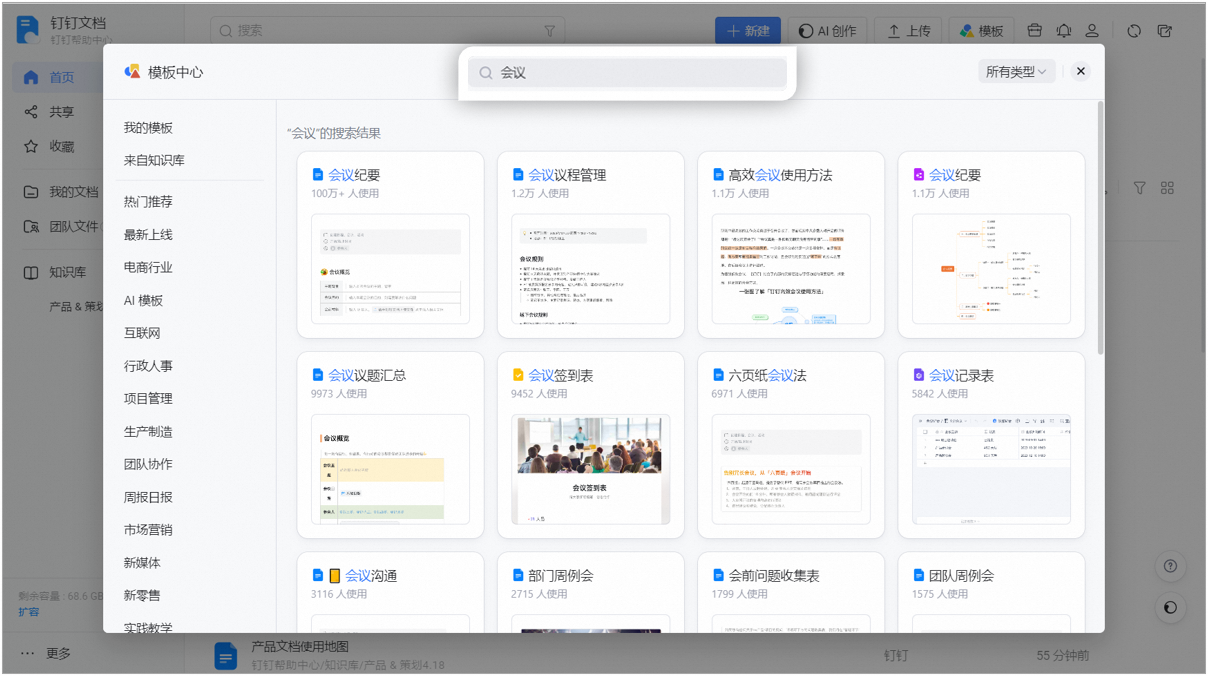Open the Favorites (收藏) sidebar item

58,146
